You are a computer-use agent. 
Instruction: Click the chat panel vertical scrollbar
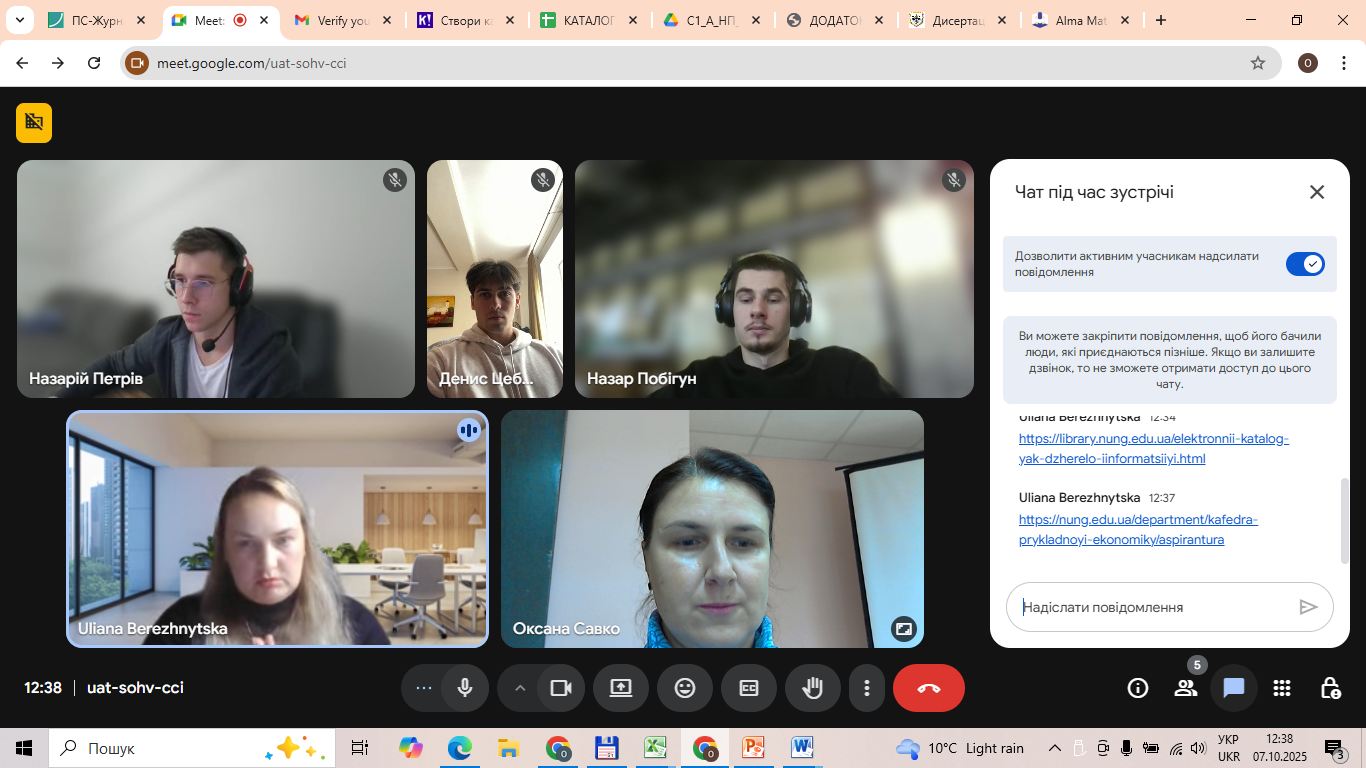point(1343,520)
